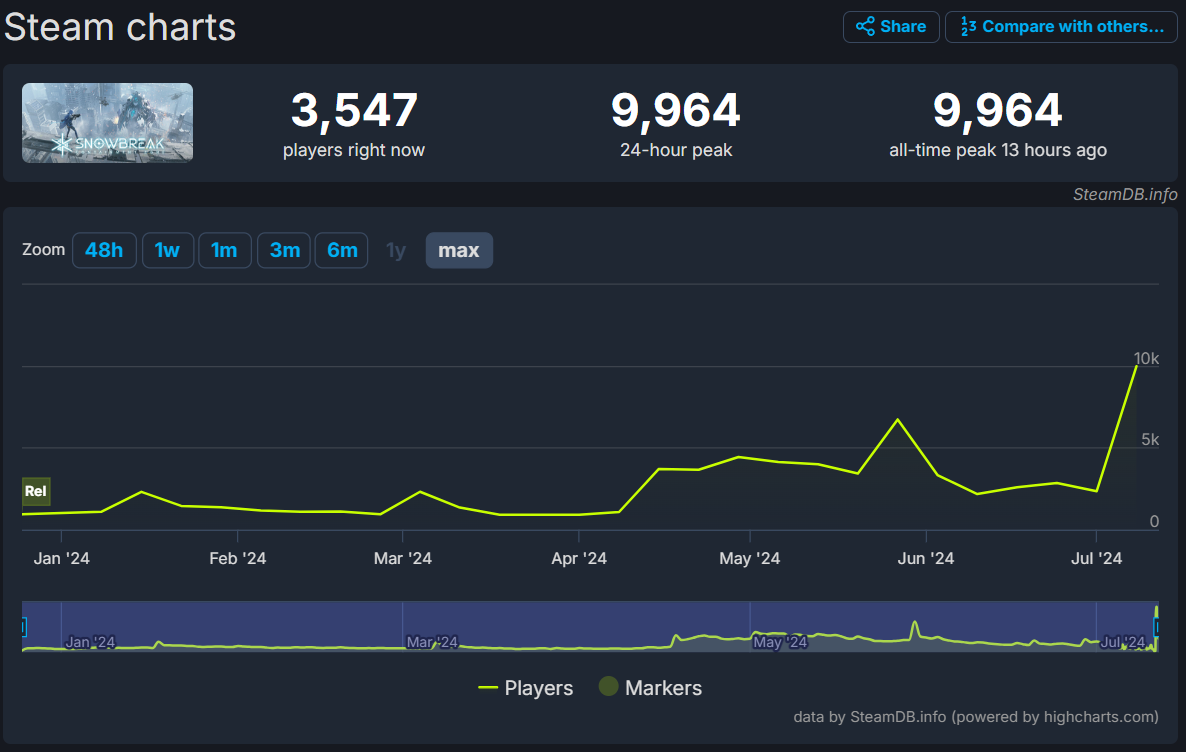Click the SteamDB.info watermark text

point(1125,194)
